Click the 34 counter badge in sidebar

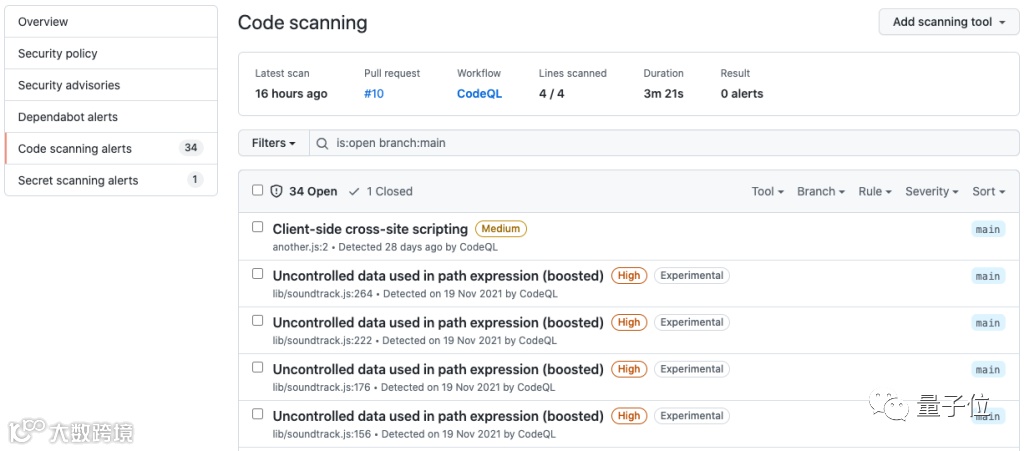(191, 149)
